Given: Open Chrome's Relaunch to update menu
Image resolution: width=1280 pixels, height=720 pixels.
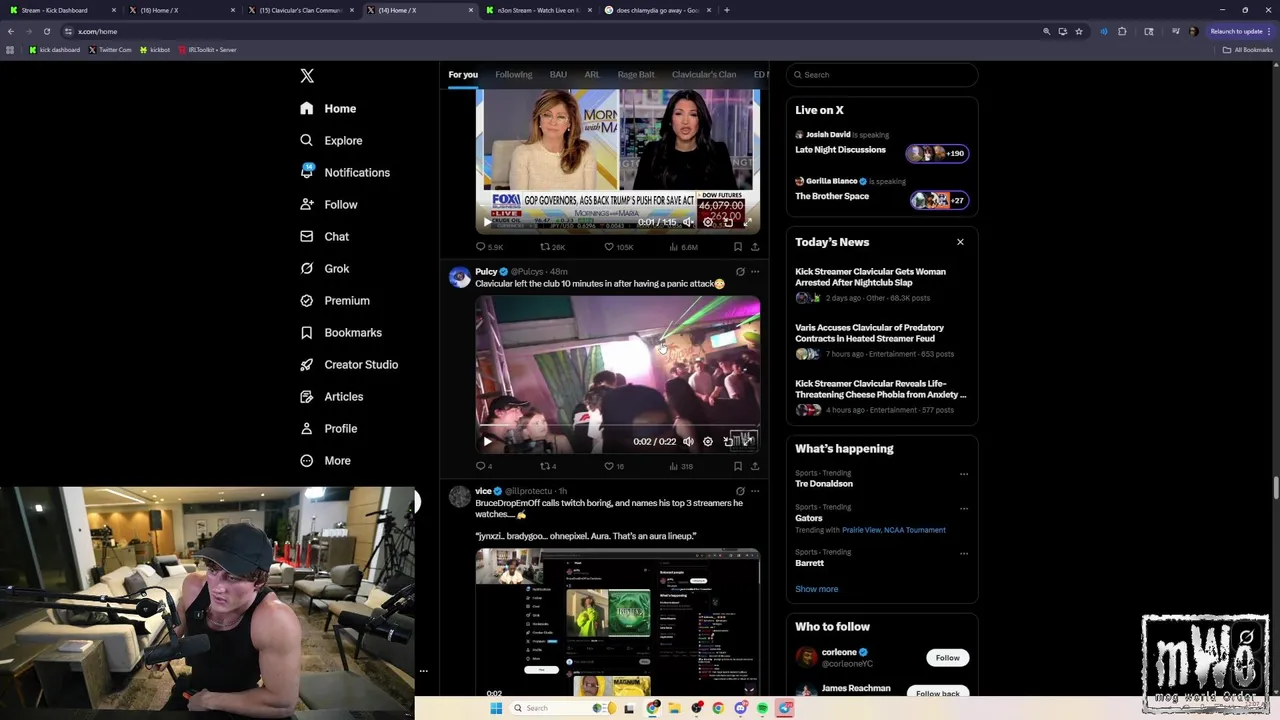Looking at the screenshot, I should coord(1240,31).
